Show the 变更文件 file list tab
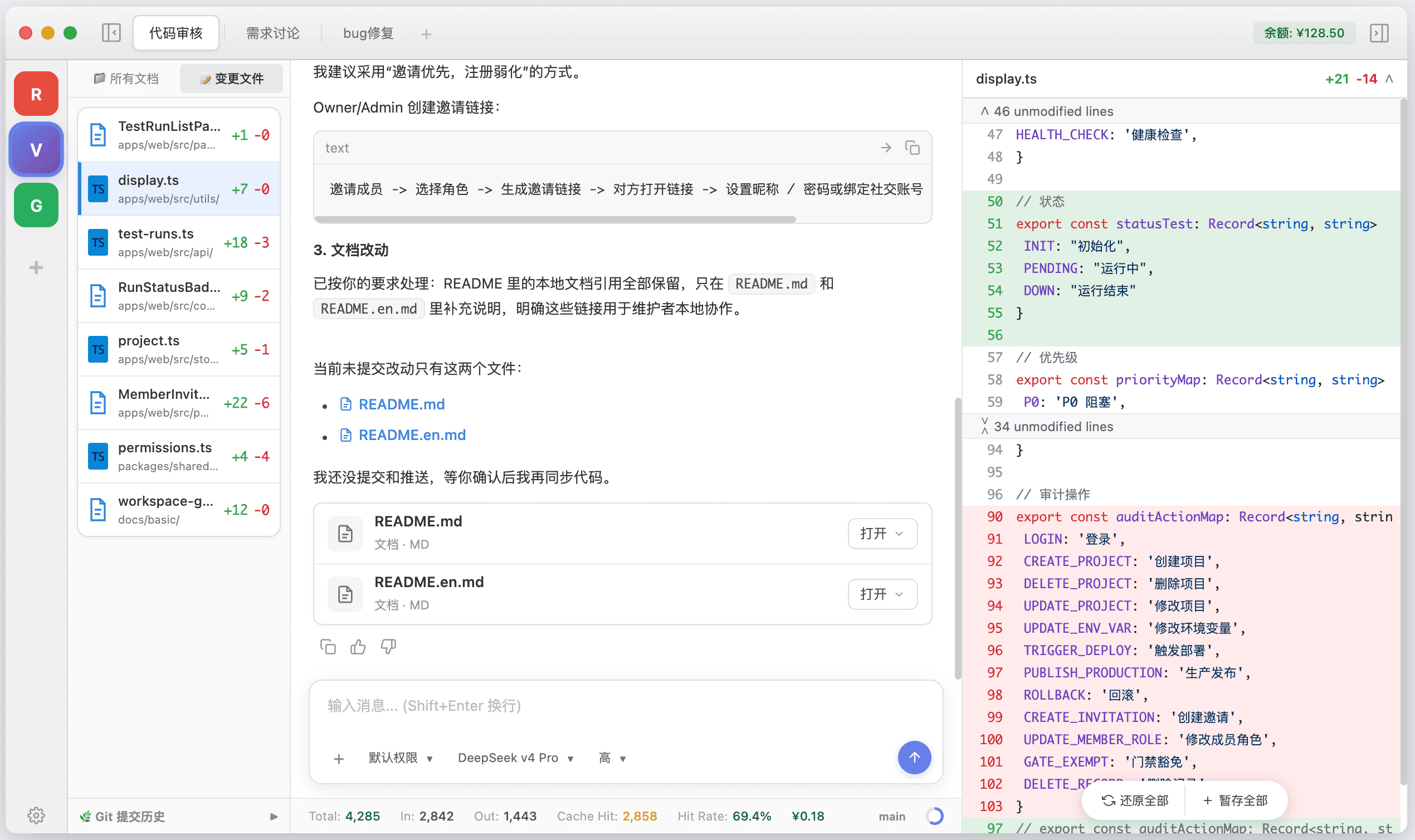 click(x=232, y=78)
